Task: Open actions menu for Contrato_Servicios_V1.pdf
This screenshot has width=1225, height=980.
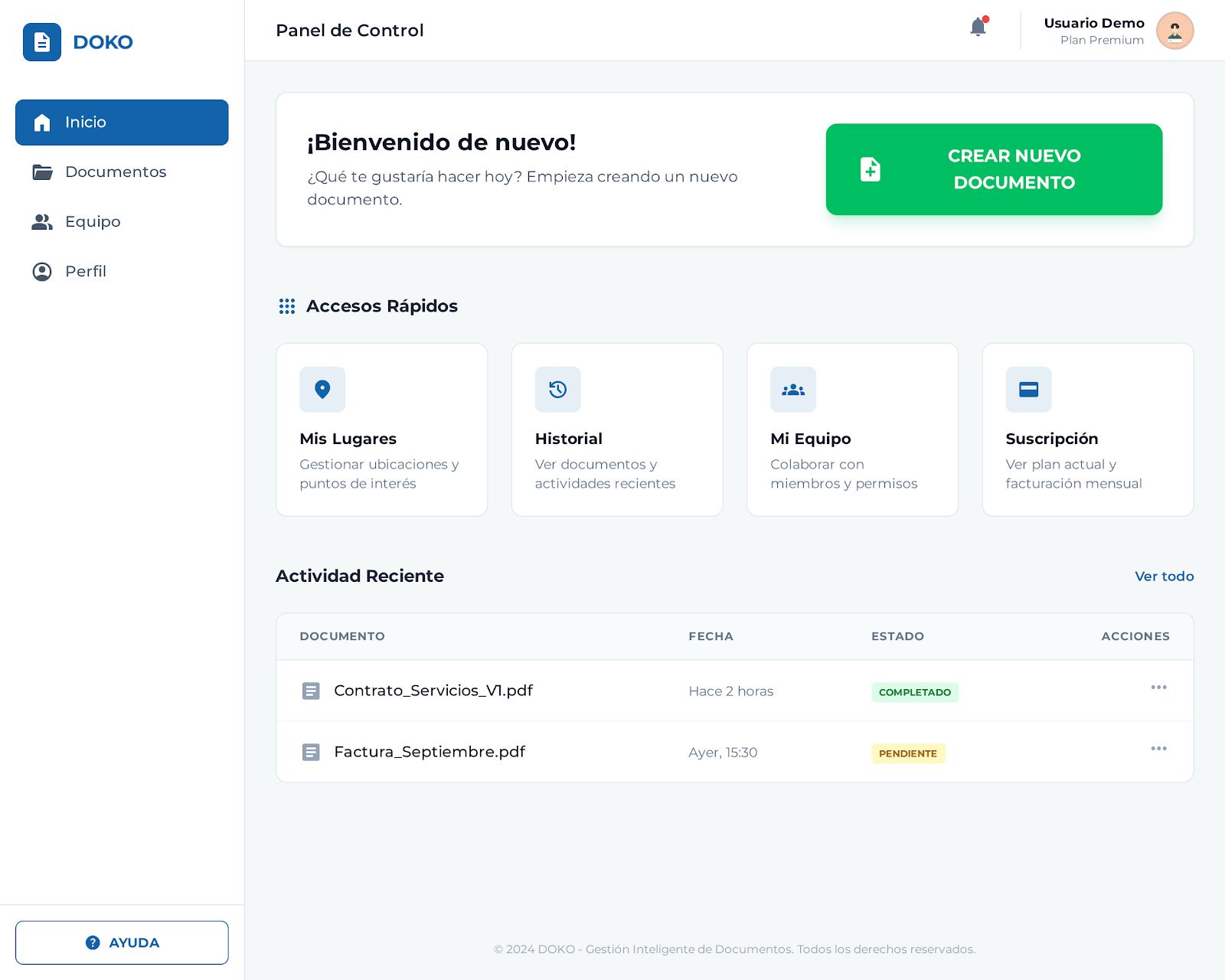Action: click(x=1158, y=688)
